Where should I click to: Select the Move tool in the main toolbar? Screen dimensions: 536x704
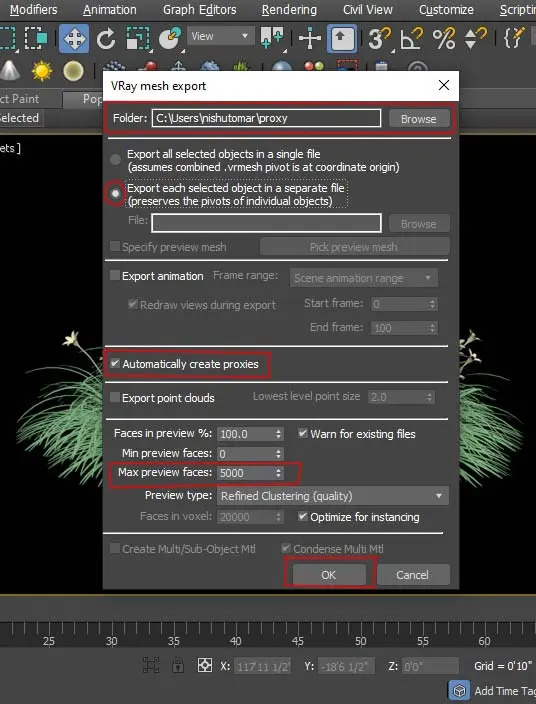coord(74,39)
